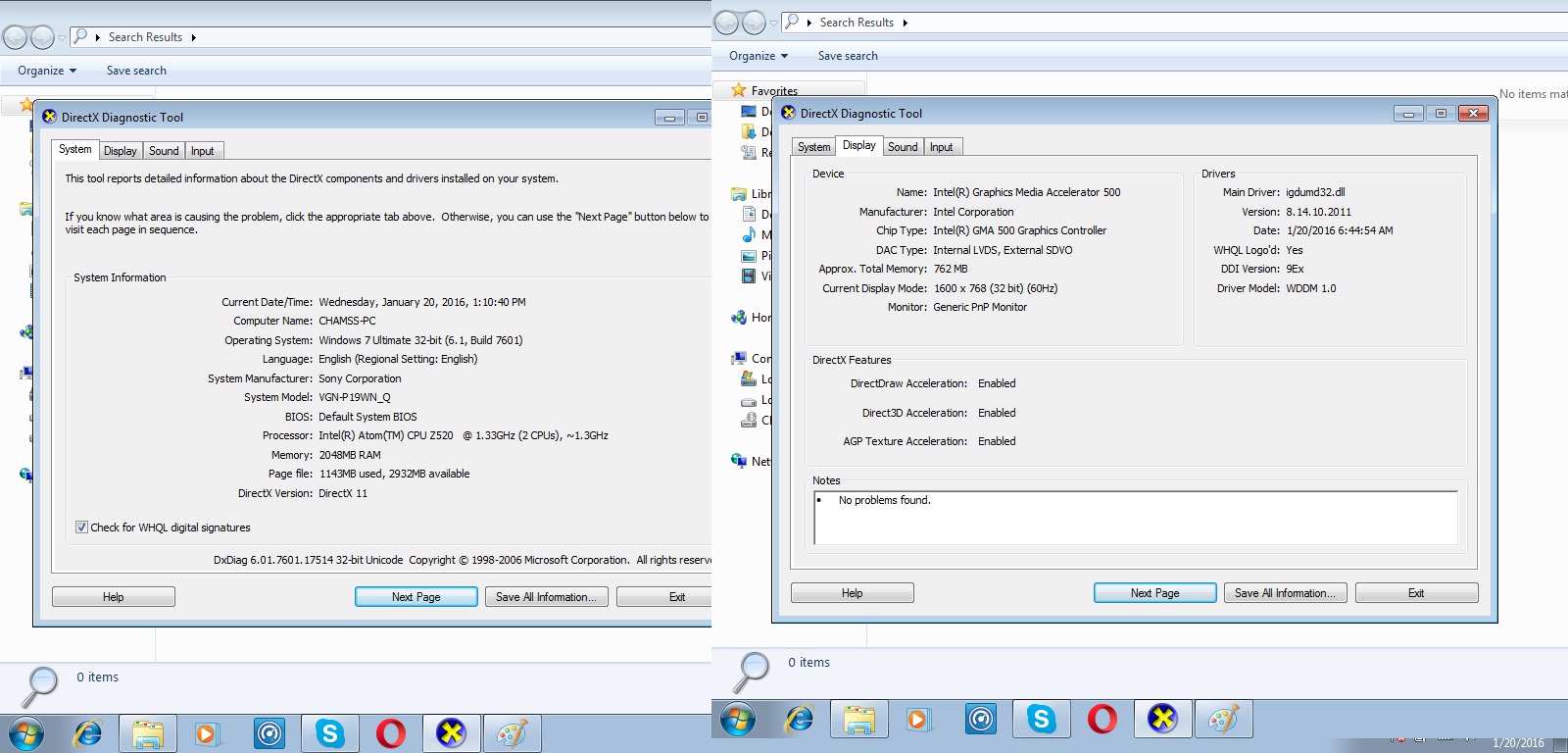The height and width of the screenshot is (753, 1568).
Task: Open Internet Explorer from the right taskbar
Action: pyautogui.click(x=800, y=720)
